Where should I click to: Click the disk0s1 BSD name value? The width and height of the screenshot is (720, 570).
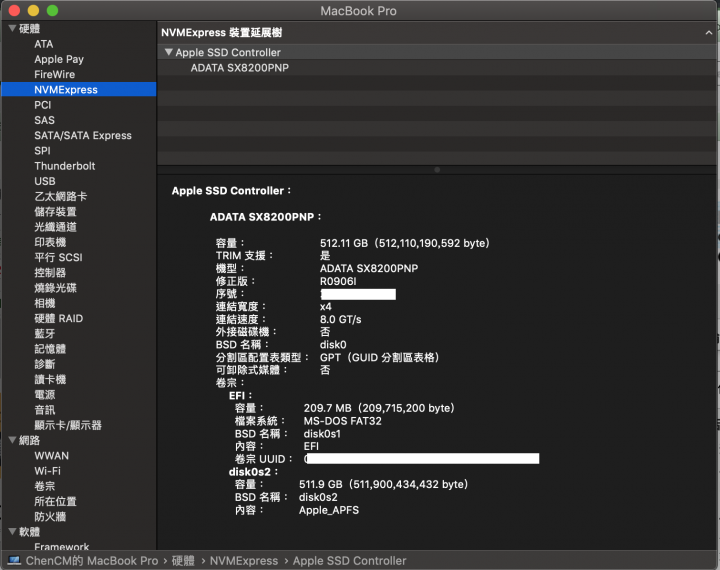[x=322, y=434]
